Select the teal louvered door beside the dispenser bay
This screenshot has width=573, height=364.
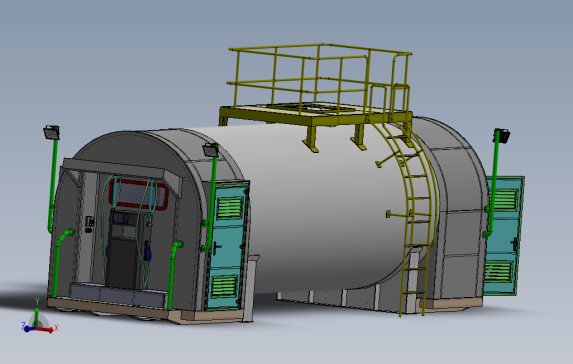click(x=227, y=247)
